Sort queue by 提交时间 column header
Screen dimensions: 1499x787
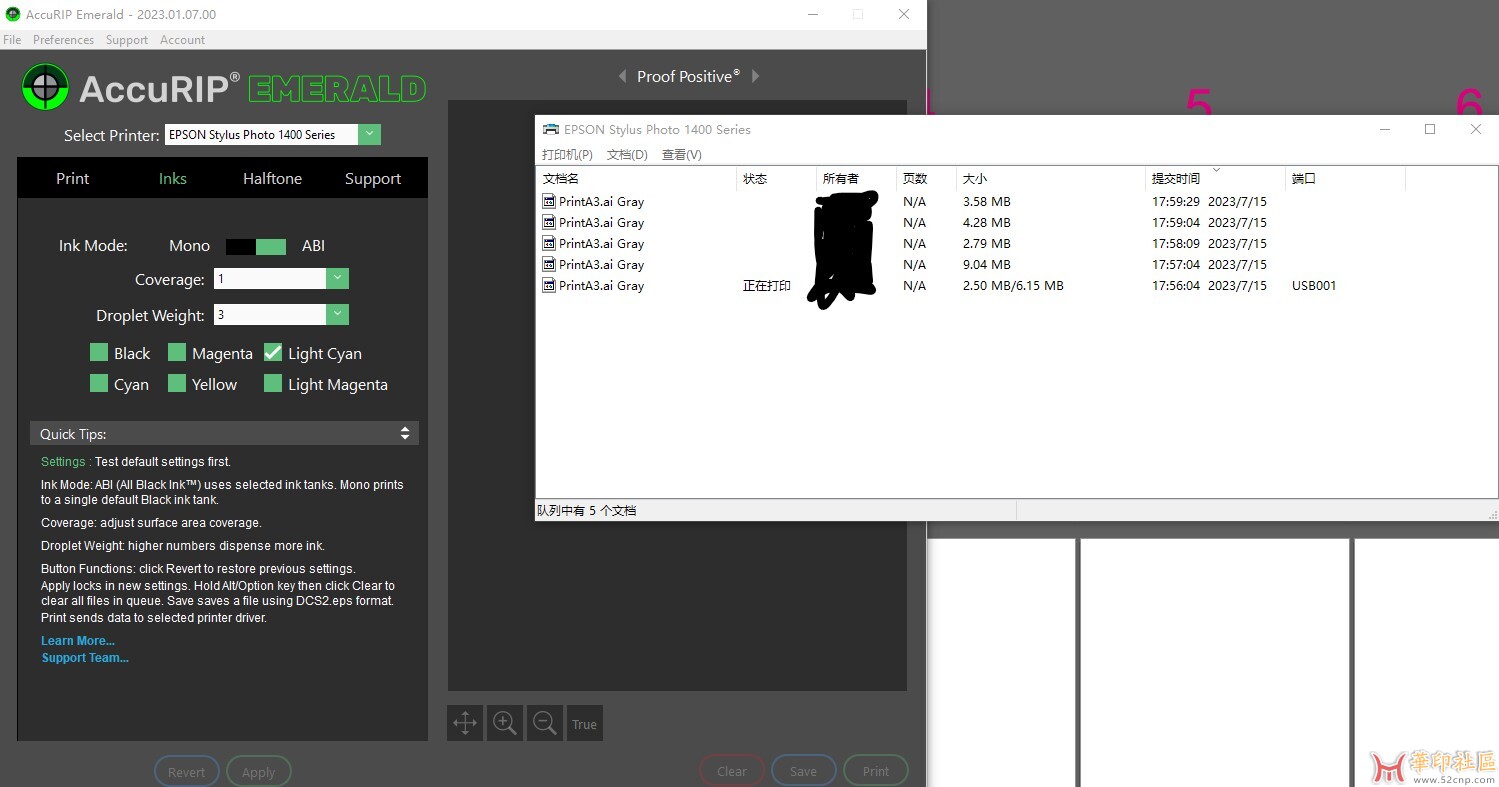(x=1215, y=178)
